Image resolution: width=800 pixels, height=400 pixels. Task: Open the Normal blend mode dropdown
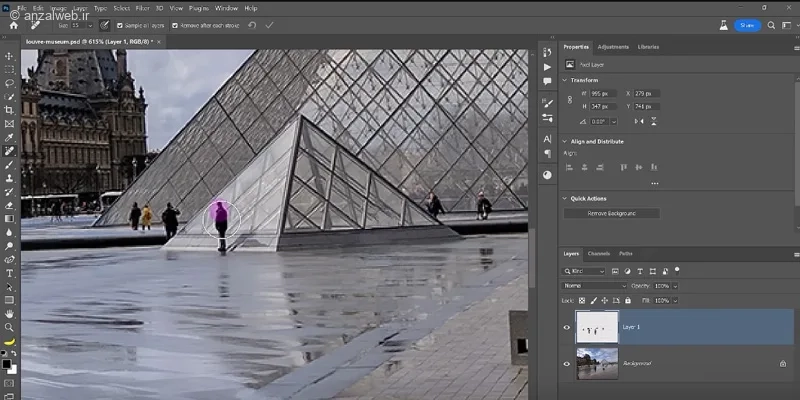(x=594, y=286)
